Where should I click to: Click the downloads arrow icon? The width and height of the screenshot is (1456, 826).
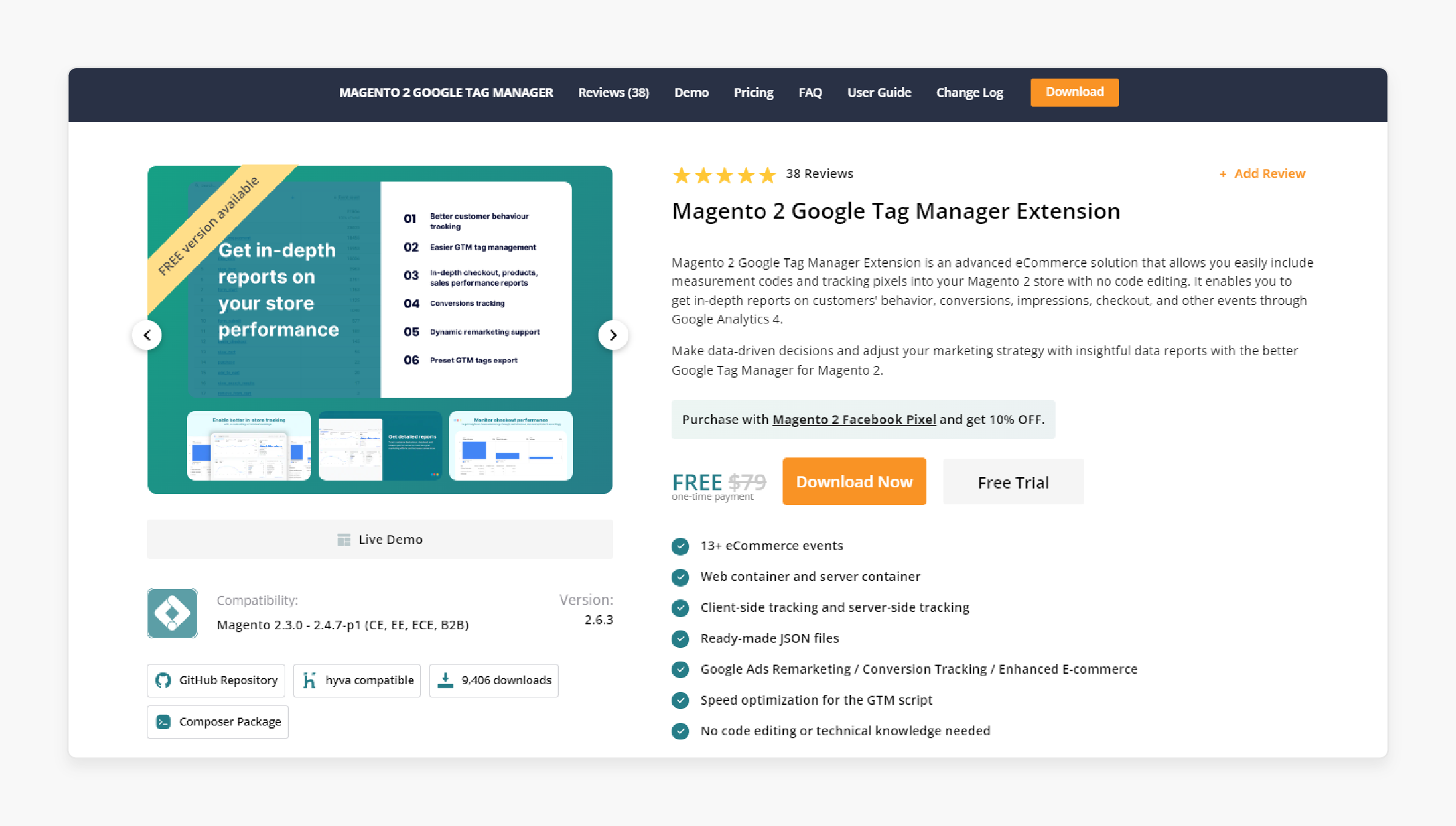coord(446,680)
